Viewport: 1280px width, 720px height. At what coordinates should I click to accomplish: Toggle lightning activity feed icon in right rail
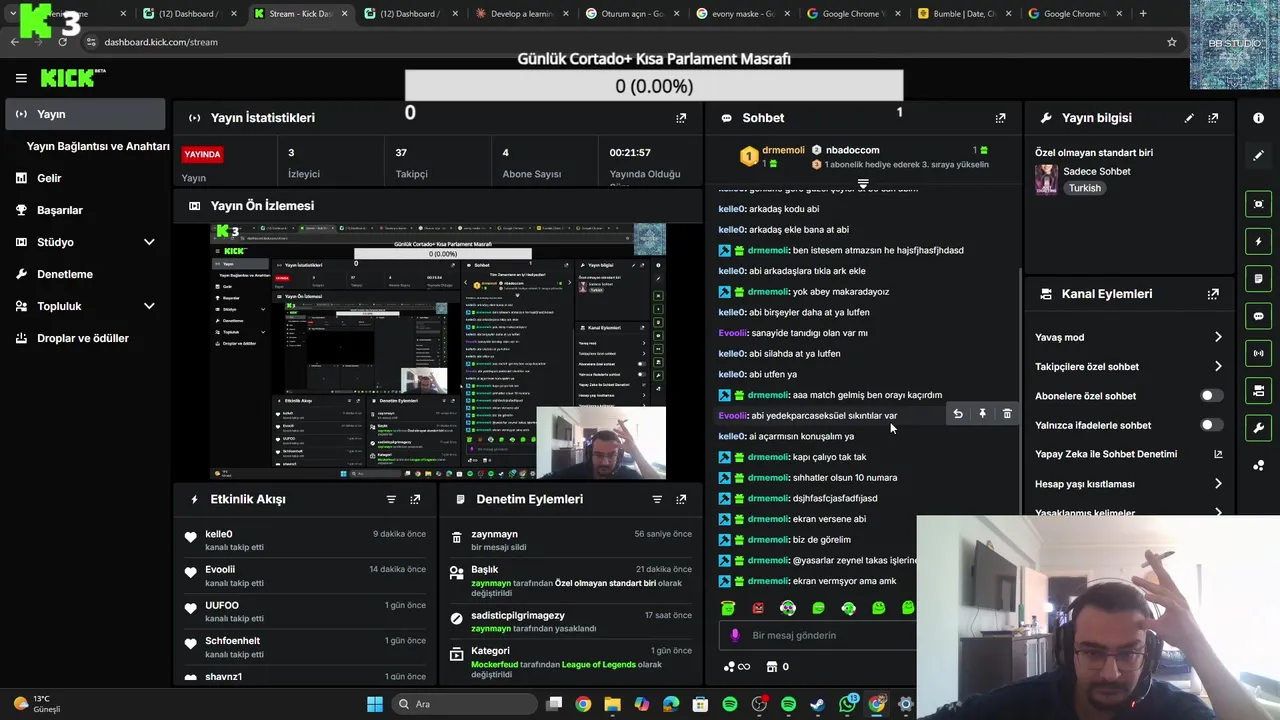[1258, 241]
